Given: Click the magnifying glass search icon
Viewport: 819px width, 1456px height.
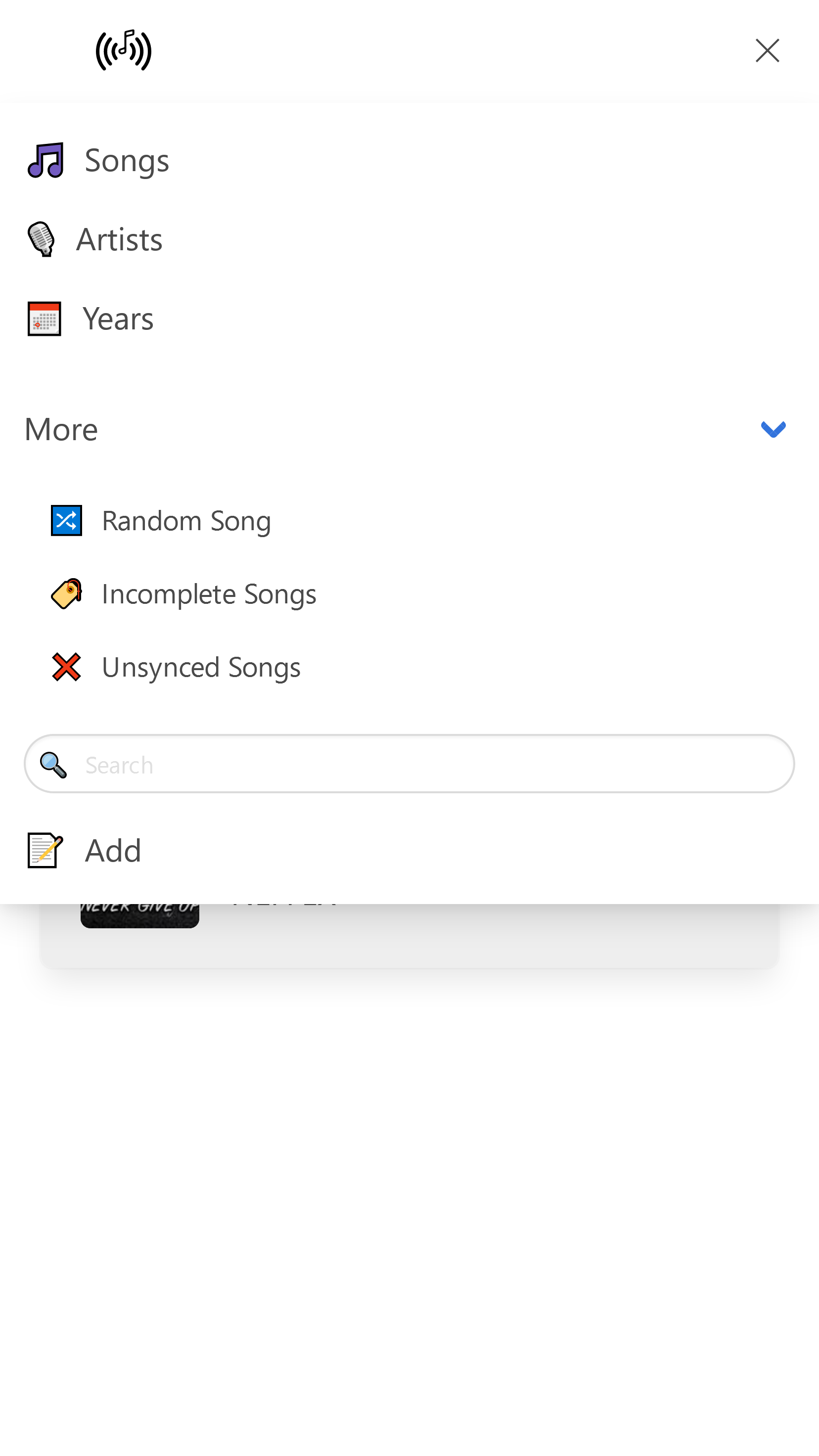Looking at the screenshot, I should [54, 765].
